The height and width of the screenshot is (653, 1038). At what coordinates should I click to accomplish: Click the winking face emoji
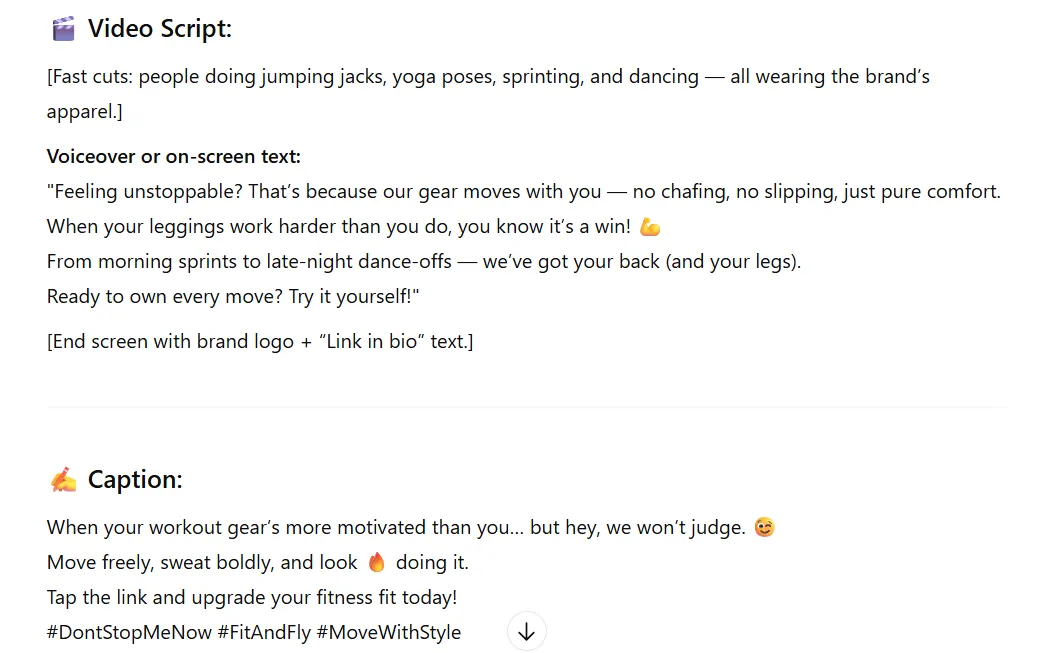point(764,527)
